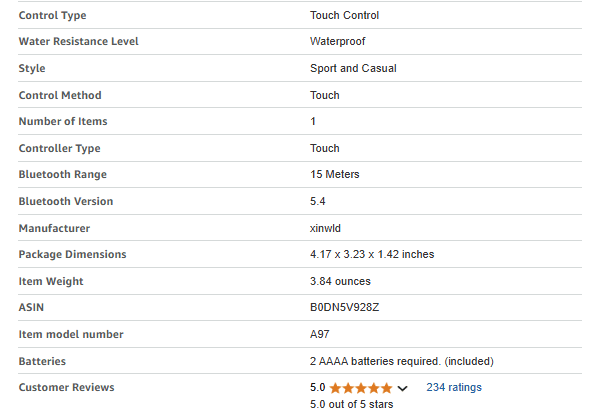
Task: Click the Manufacturer value xinwld
Action: click(325, 228)
